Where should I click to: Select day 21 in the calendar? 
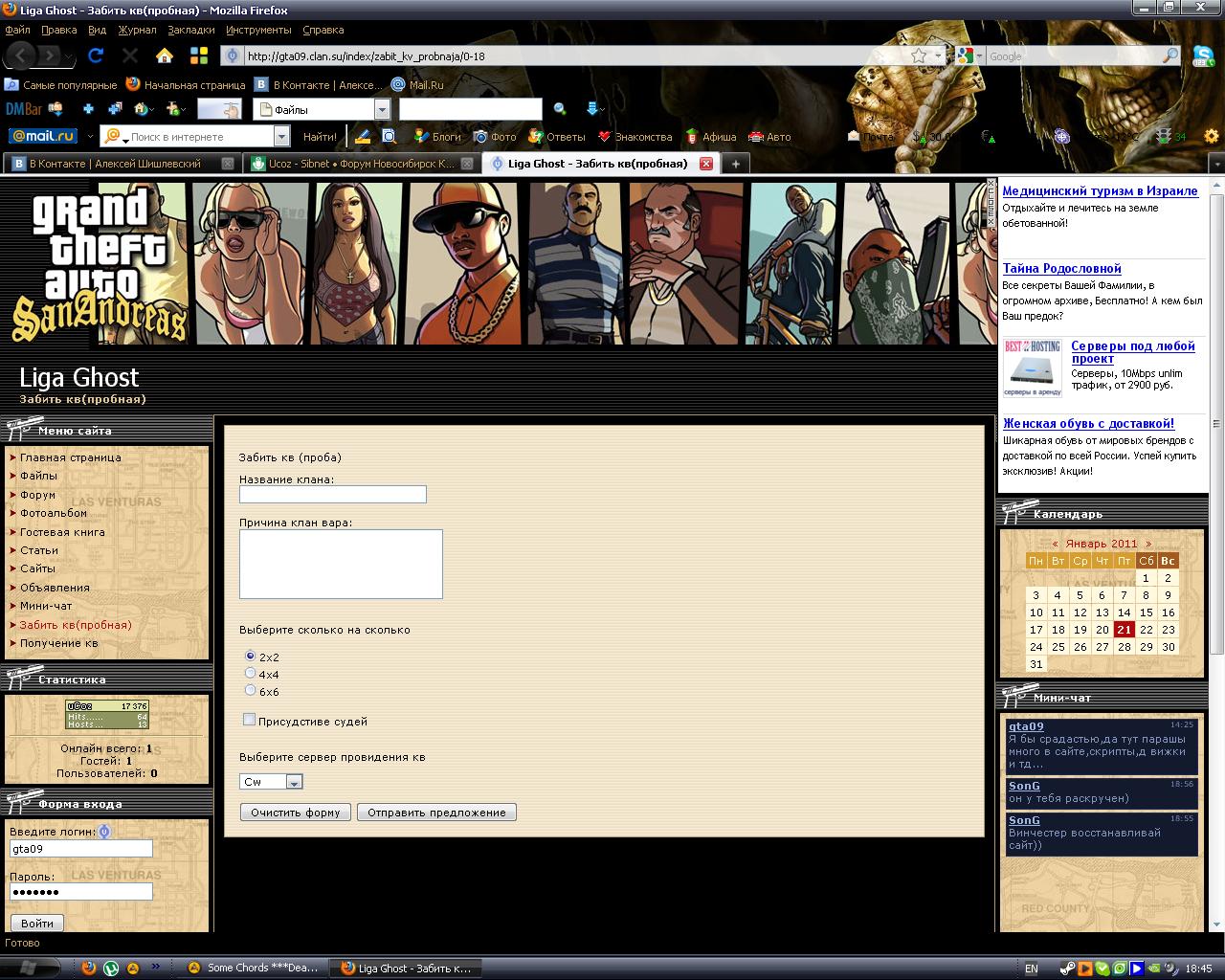click(x=1124, y=630)
